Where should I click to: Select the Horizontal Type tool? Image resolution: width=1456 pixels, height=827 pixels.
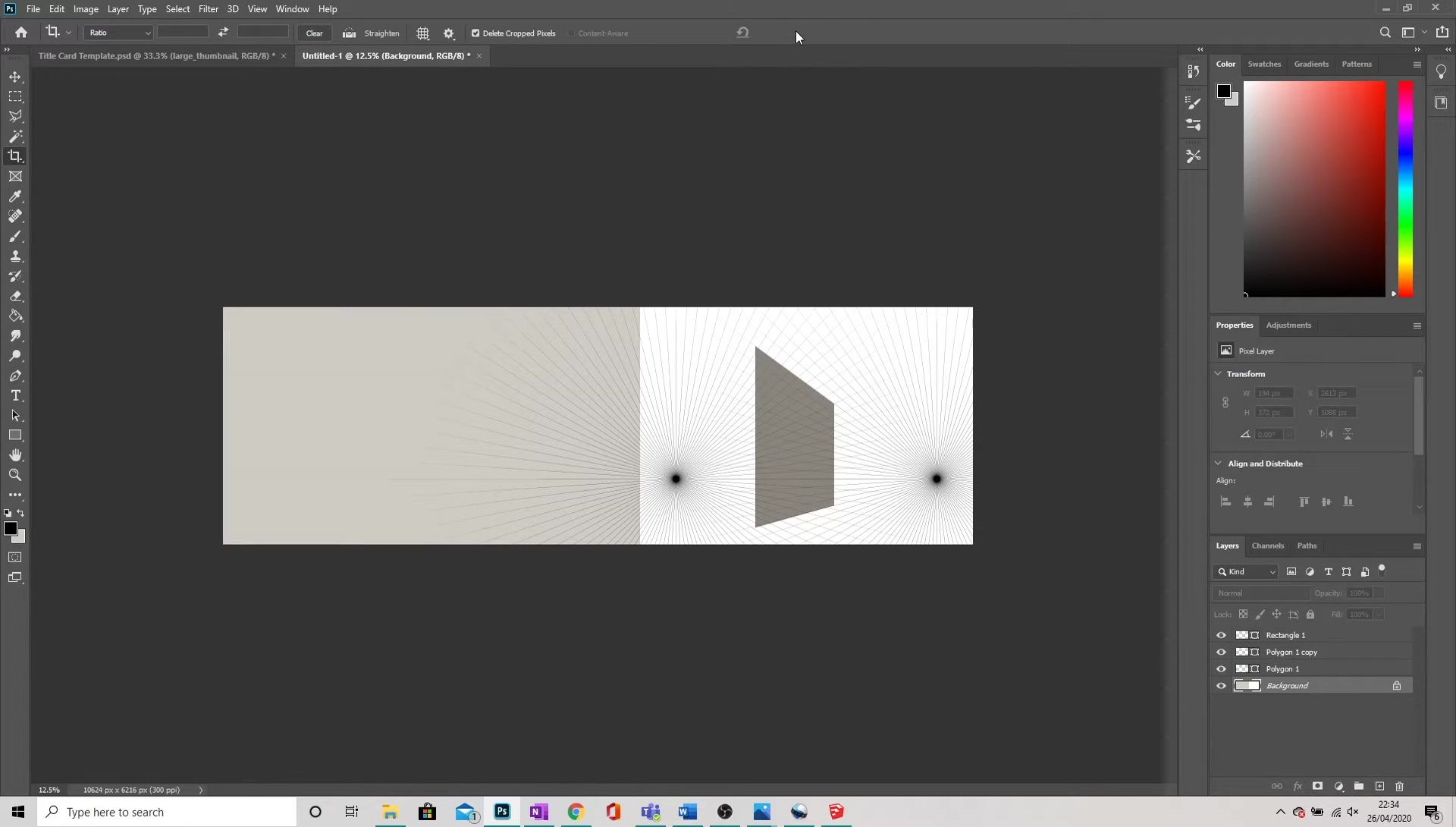point(15,395)
